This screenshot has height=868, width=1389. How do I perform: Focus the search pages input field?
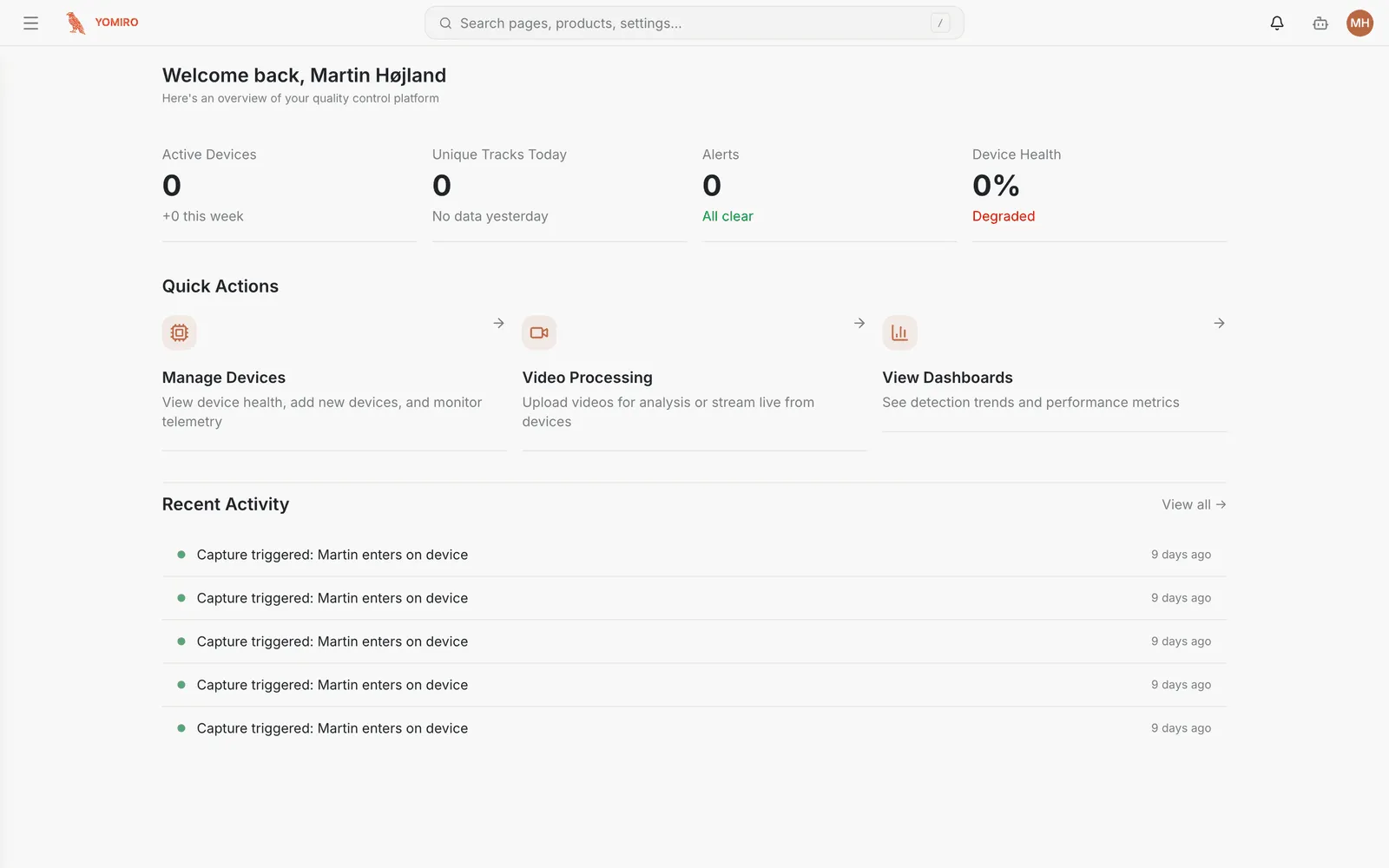[694, 23]
